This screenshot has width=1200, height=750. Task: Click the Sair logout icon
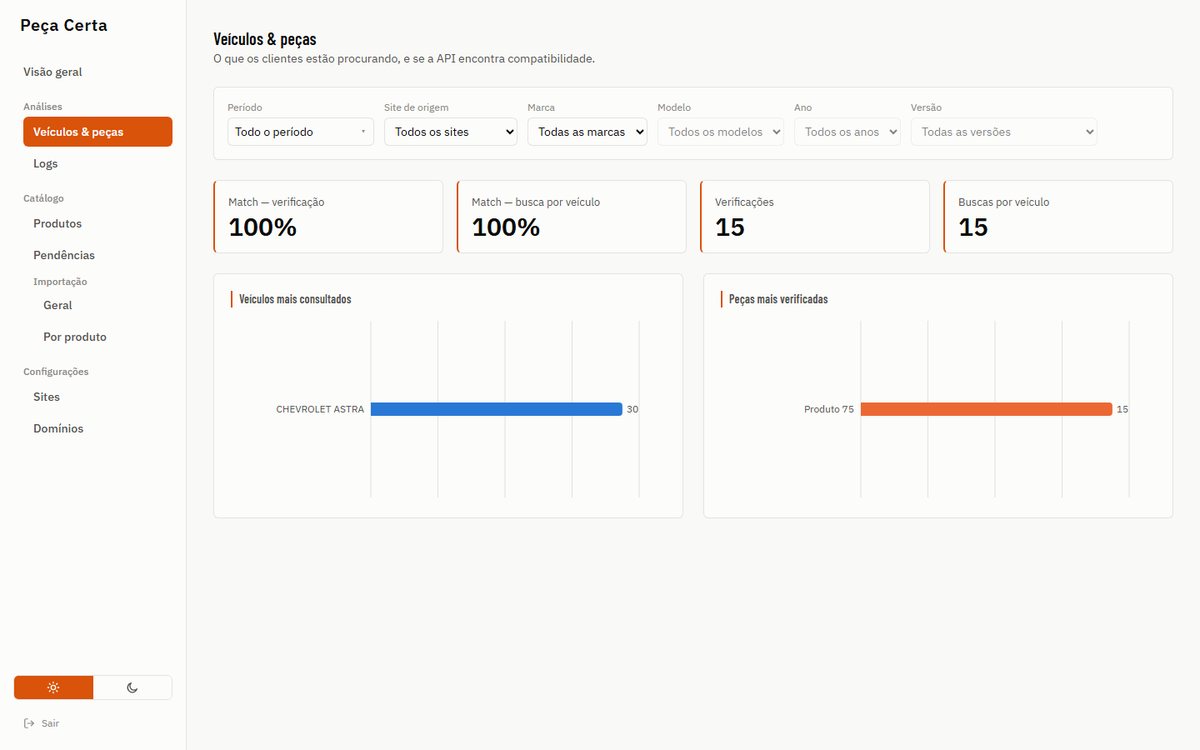(28, 723)
